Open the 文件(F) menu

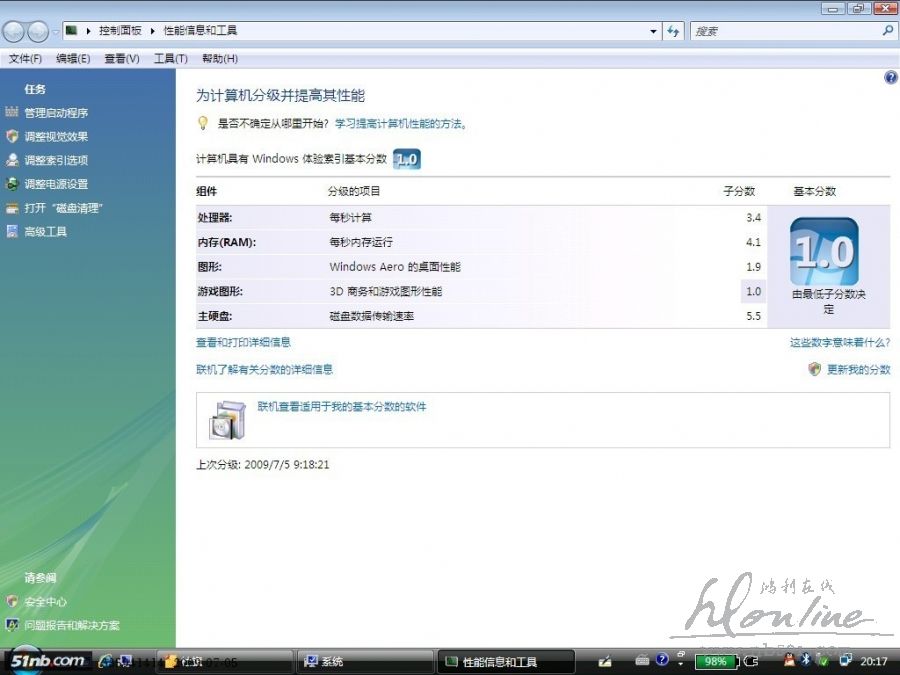click(25, 59)
